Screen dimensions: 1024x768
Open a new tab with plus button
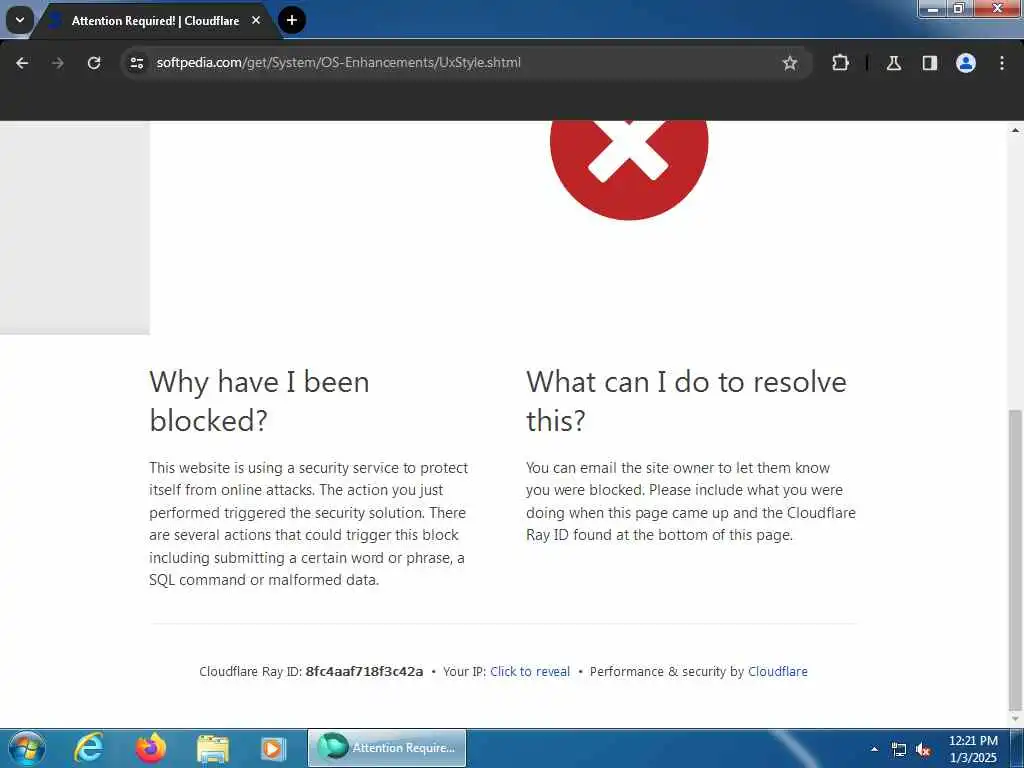[292, 20]
